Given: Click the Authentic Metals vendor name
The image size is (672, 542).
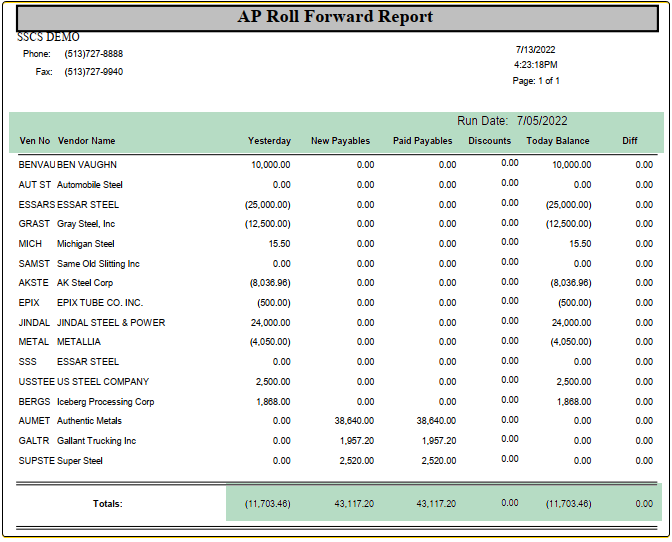Looking at the screenshot, I should tap(89, 421).
